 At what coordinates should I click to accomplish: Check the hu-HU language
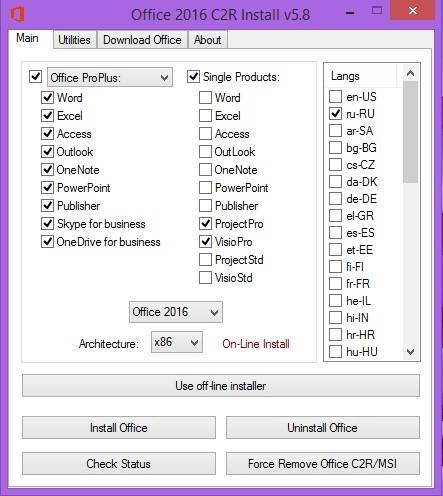[x=335, y=351]
